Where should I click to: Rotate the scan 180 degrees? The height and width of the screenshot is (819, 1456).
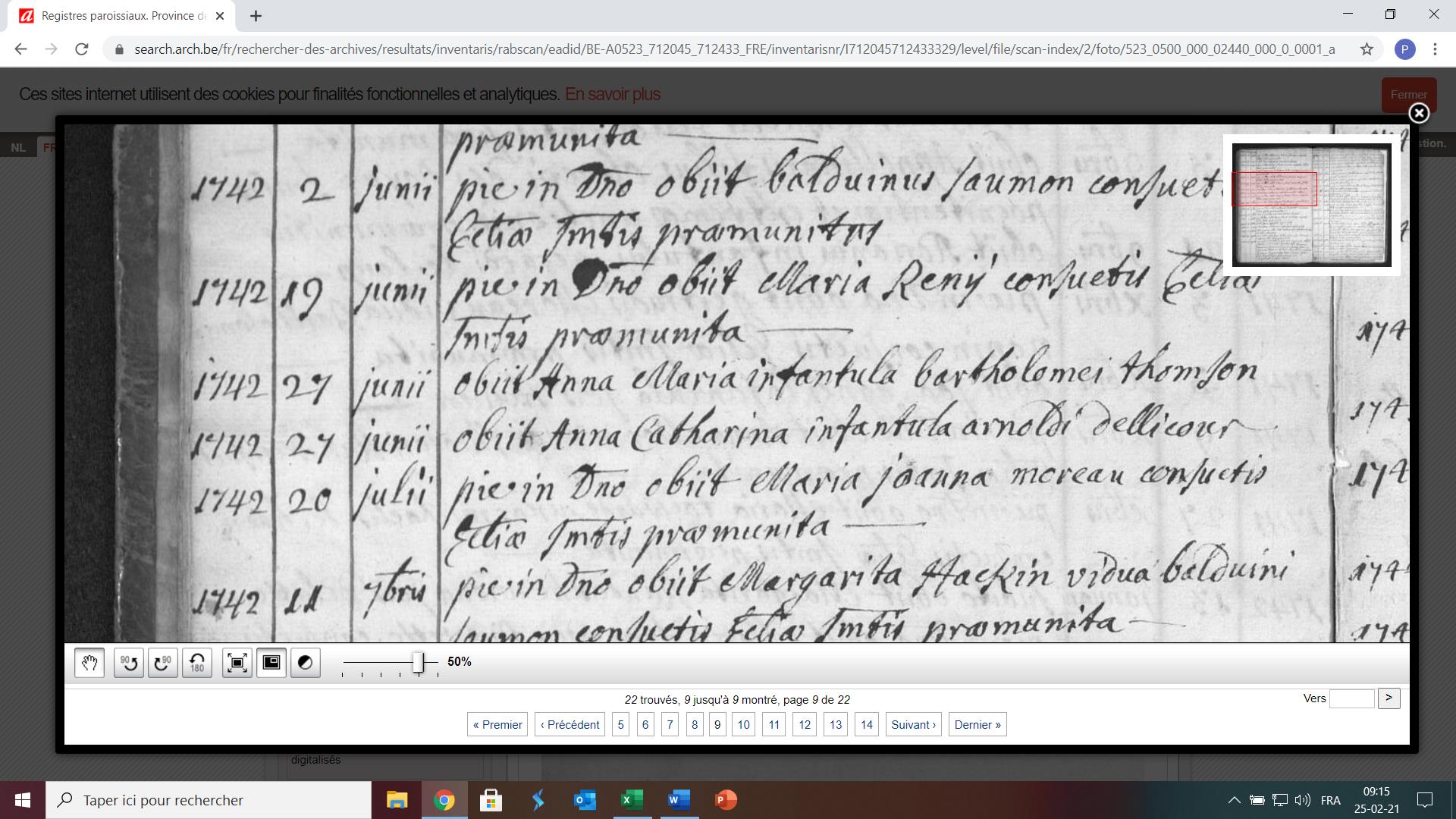click(x=197, y=663)
